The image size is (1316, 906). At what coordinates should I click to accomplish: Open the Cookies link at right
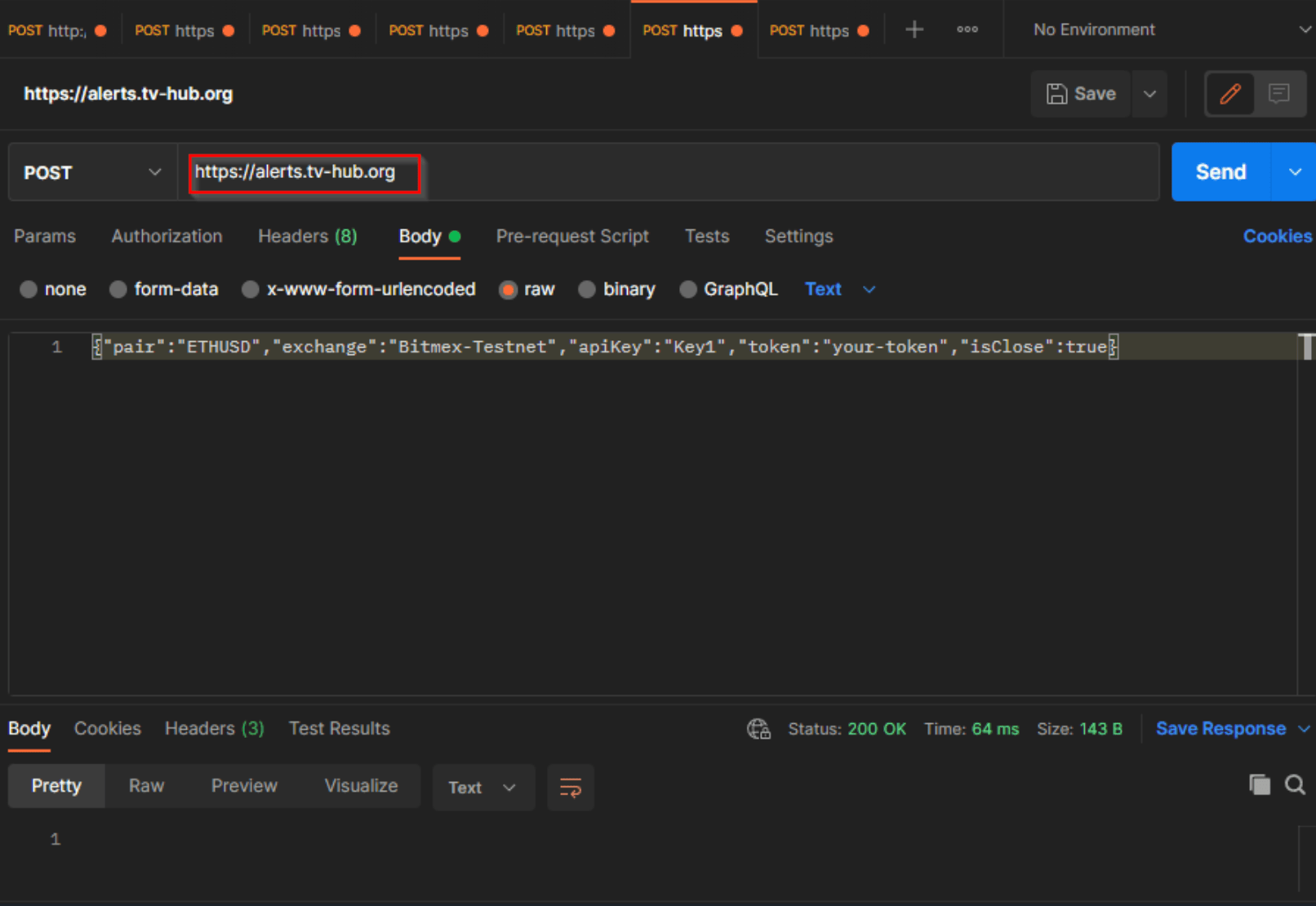(x=1278, y=237)
